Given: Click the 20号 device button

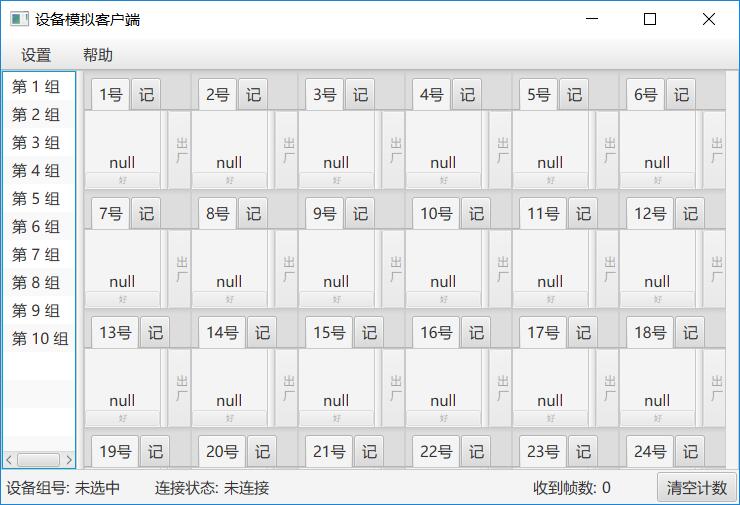Looking at the screenshot, I should pyautogui.click(x=222, y=451).
